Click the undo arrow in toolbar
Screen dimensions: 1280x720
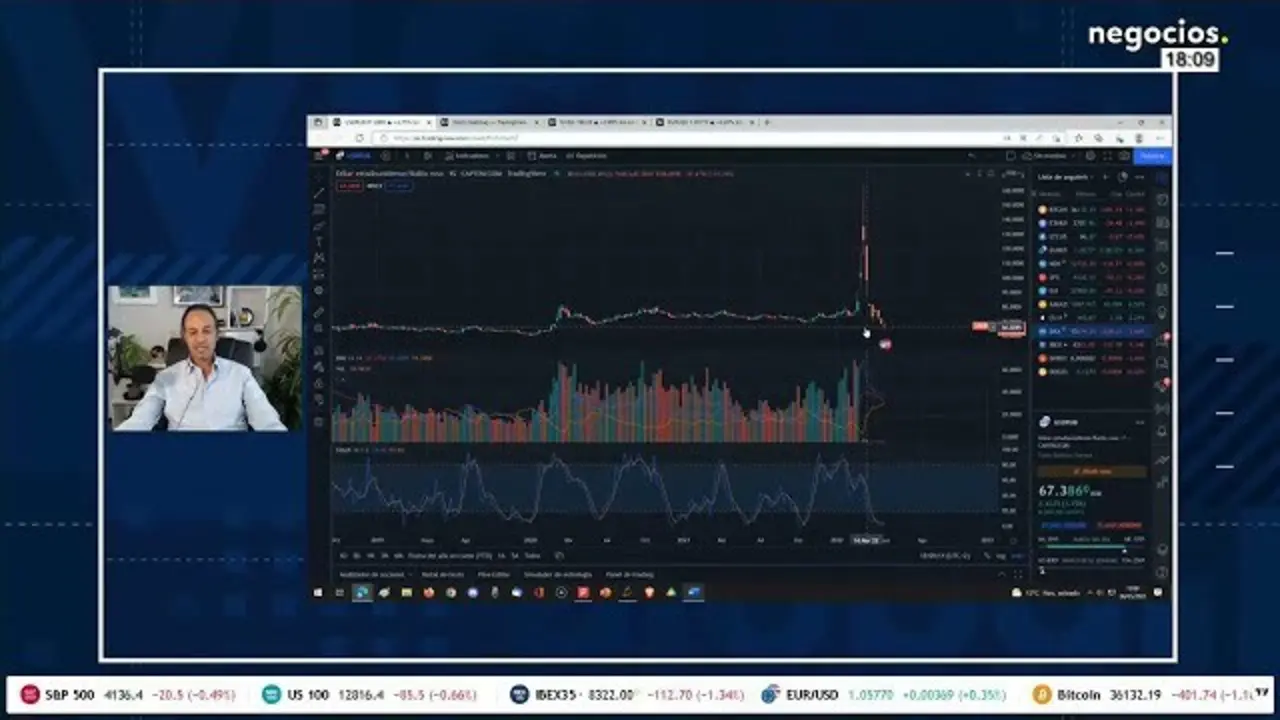[971, 156]
